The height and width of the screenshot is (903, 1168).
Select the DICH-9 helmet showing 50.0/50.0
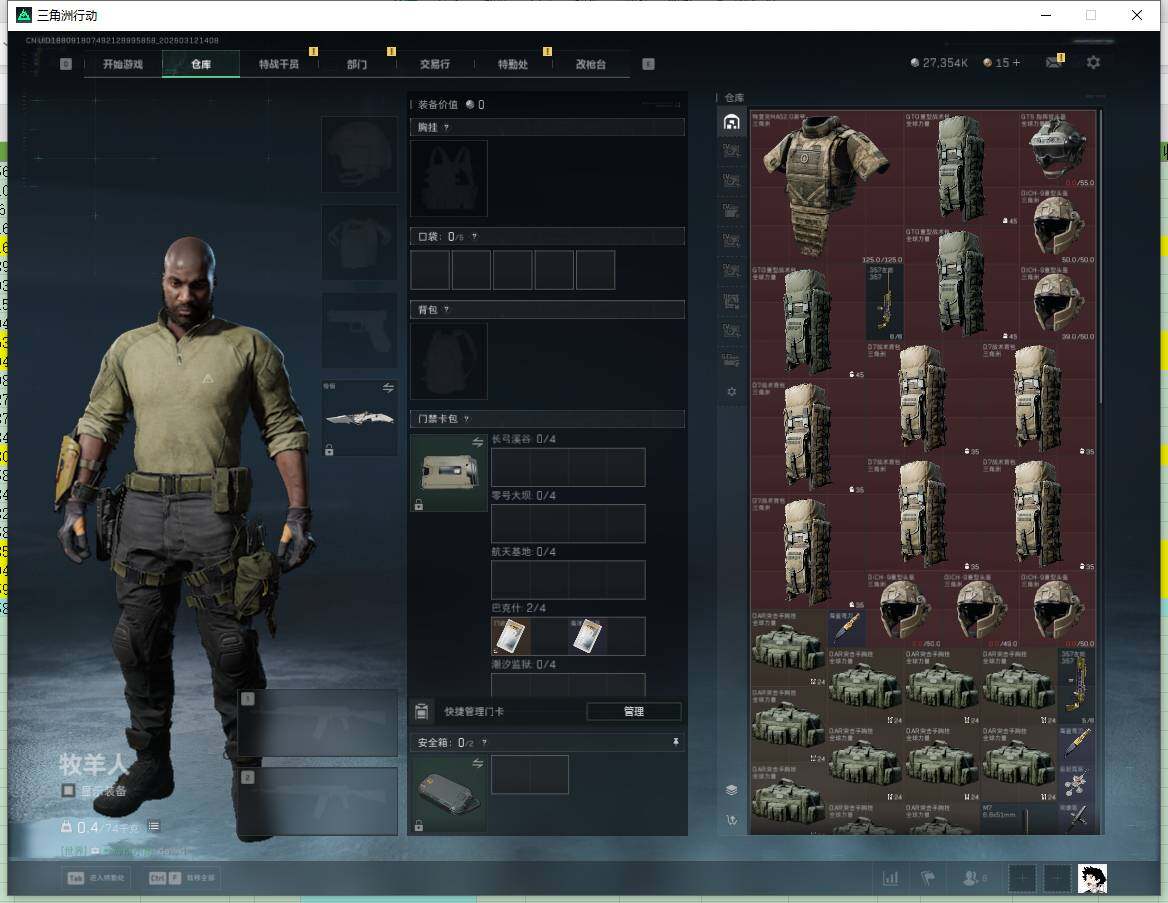(x=1057, y=226)
